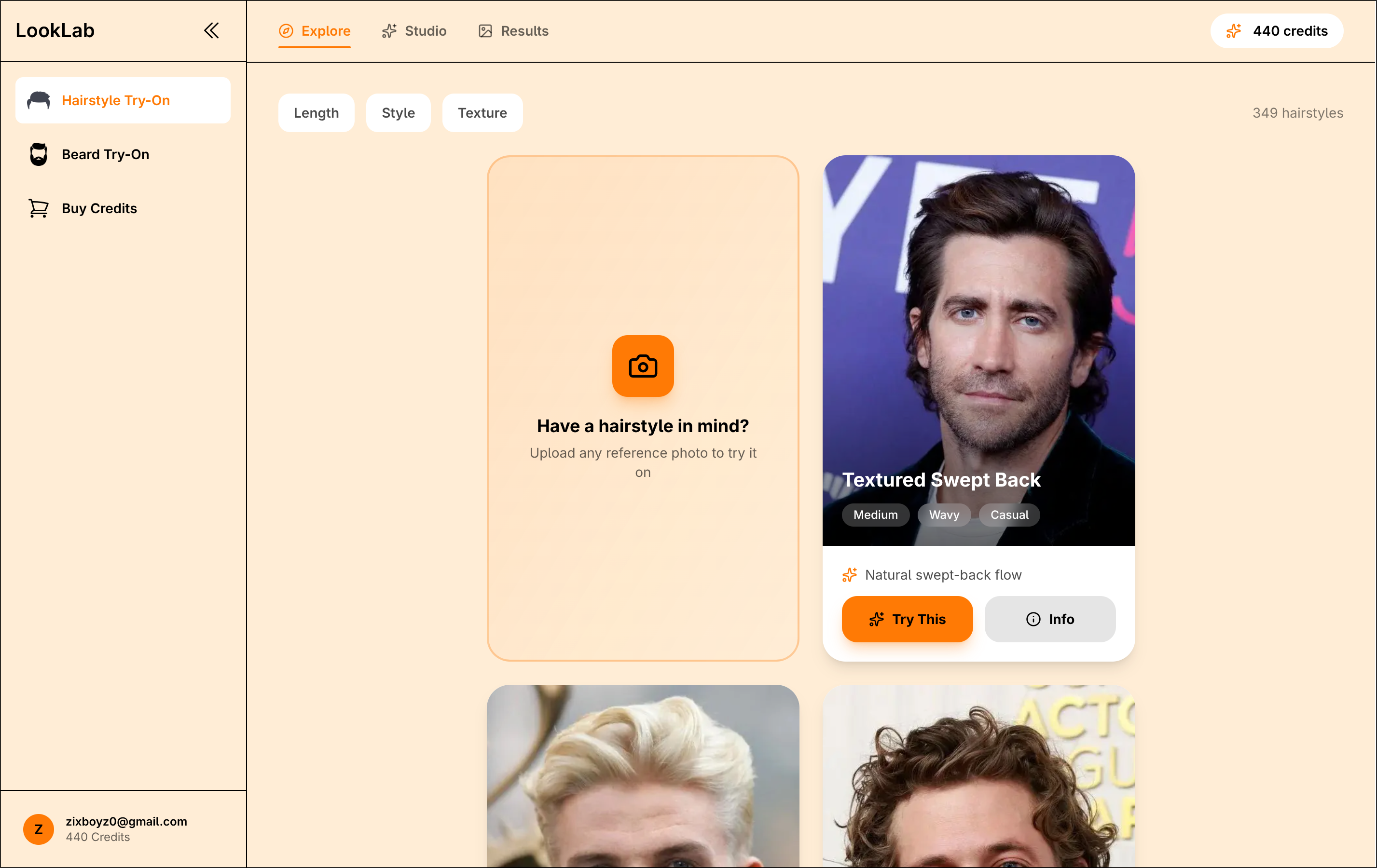Click the compass icon next to Explore

[286, 31]
